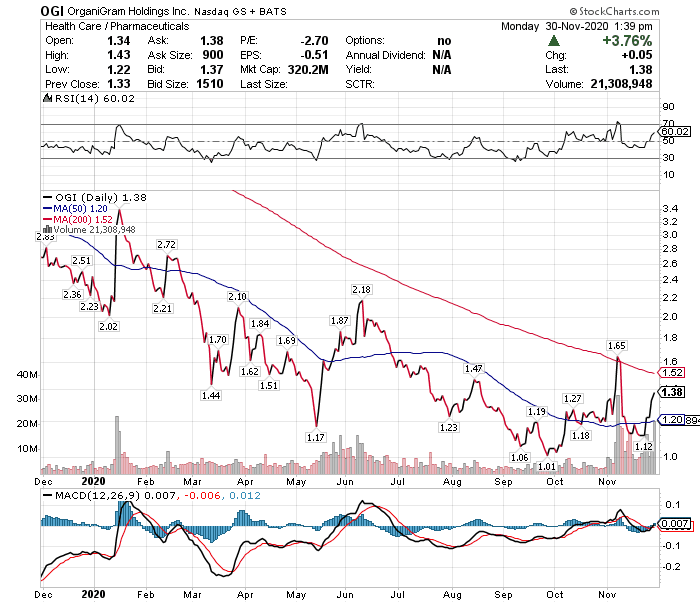Click the Prev Close value 1.33
This screenshot has height=603, width=700.
(119, 84)
